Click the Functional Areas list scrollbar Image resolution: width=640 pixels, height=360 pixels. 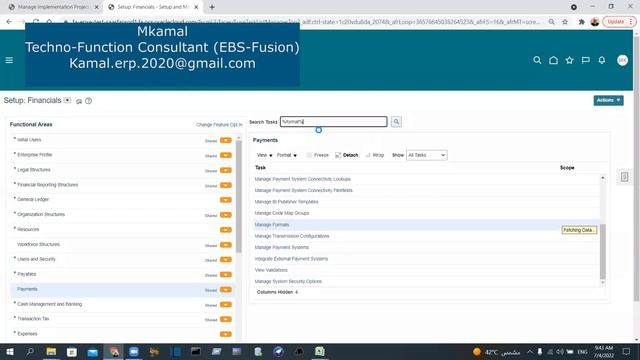click(x=239, y=196)
